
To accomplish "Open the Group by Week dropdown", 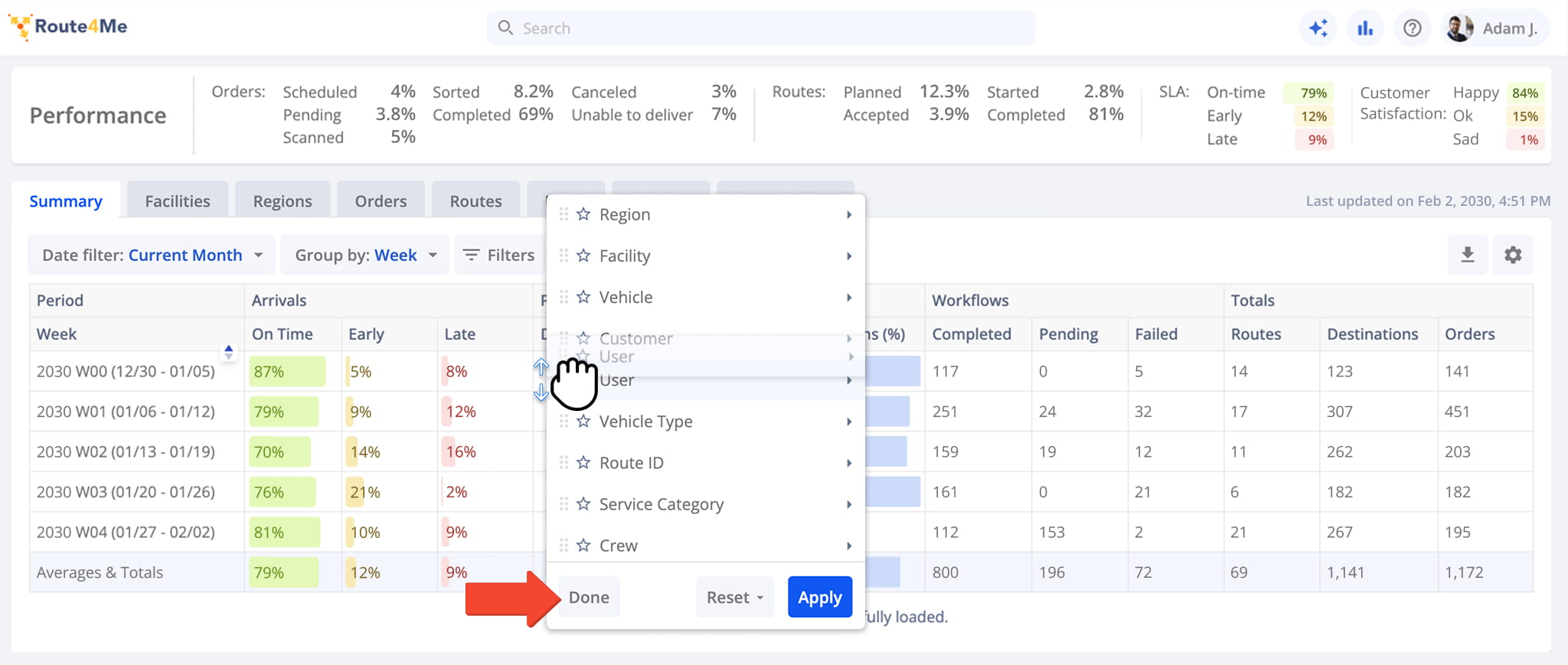I will coord(365,255).
